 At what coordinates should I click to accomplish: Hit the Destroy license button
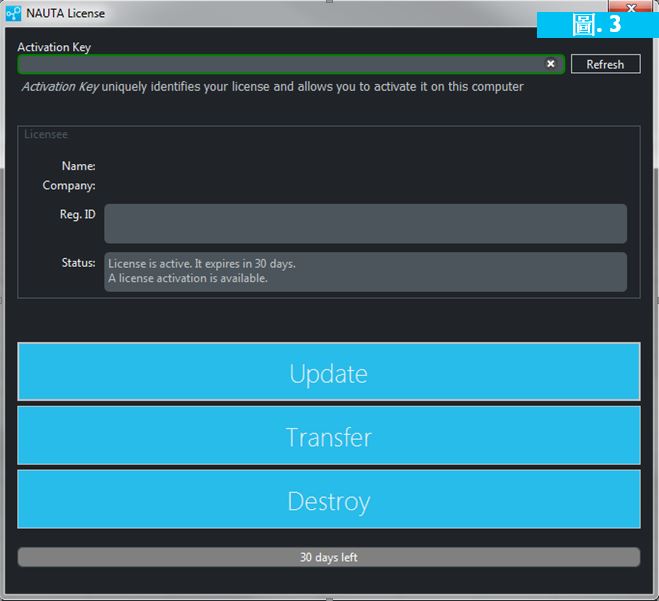[328, 501]
